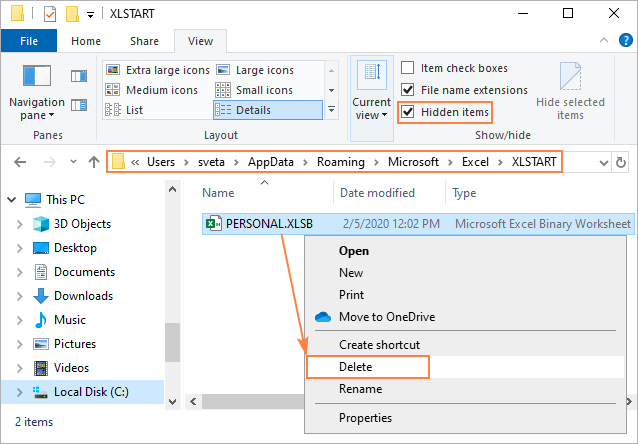This screenshot has width=638, height=444.
Task: Select Downloads in the navigation pane
Action: (82, 296)
